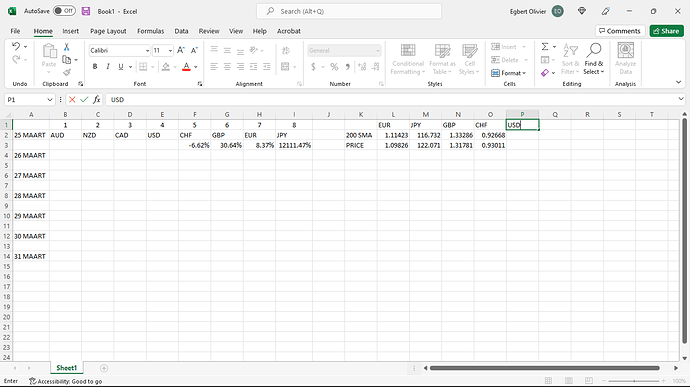This screenshot has height=387, width=690.
Task: Increase font size with the larger A icon
Action: [180, 51]
